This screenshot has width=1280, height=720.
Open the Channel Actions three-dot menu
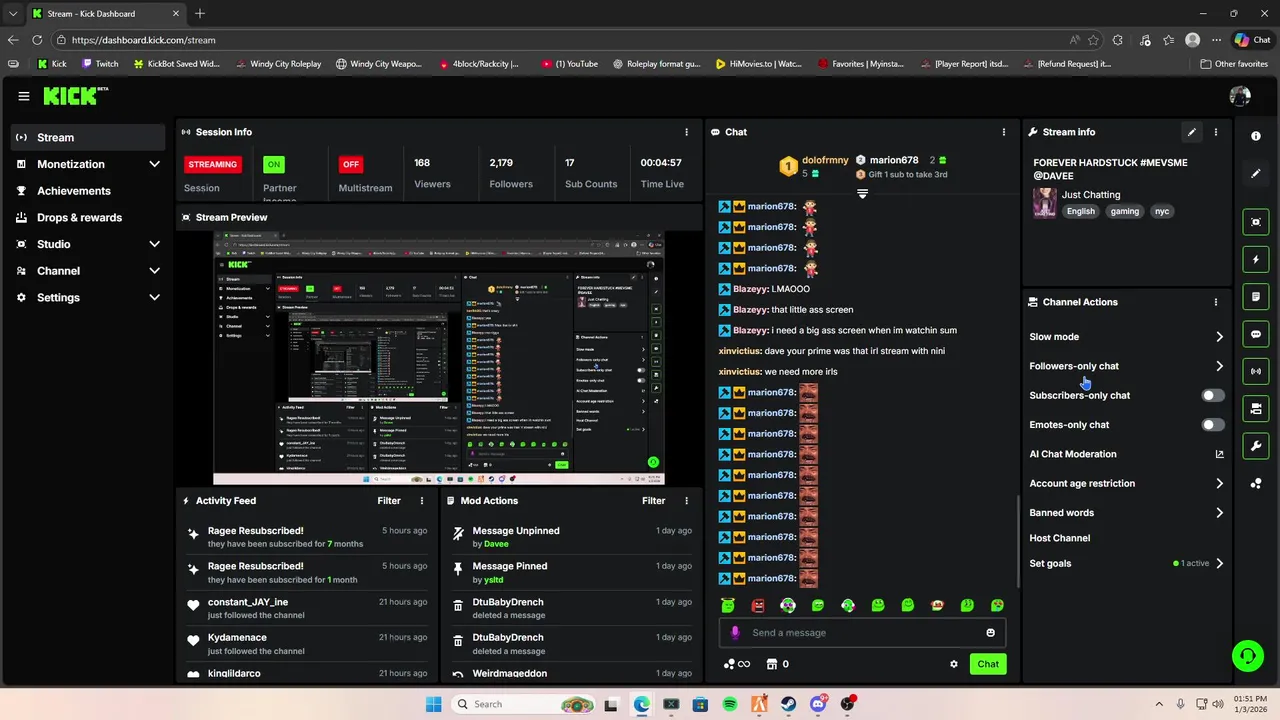1215,302
